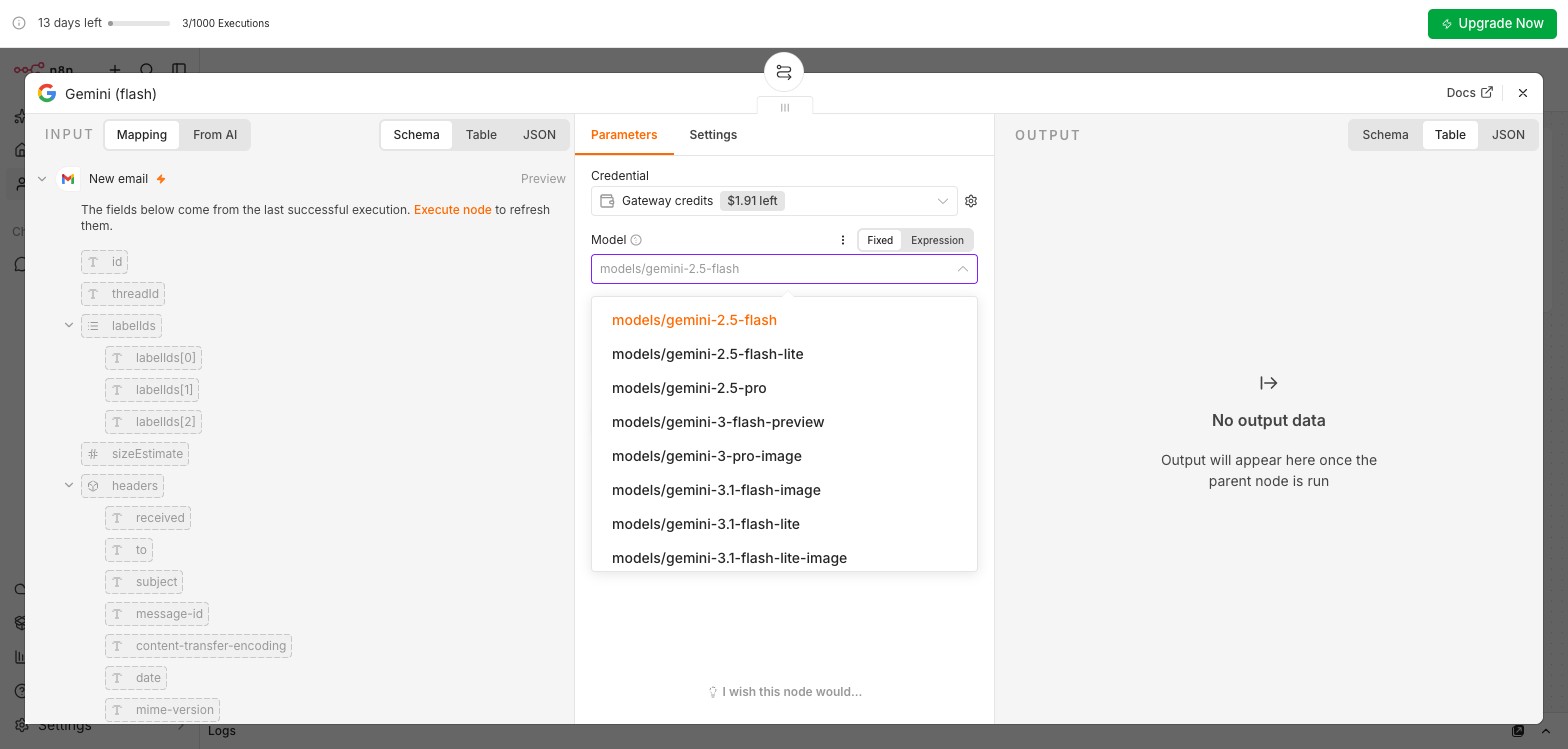The image size is (1568, 749).
Task: Collapse the New email input section
Action: tap(42, 179)
